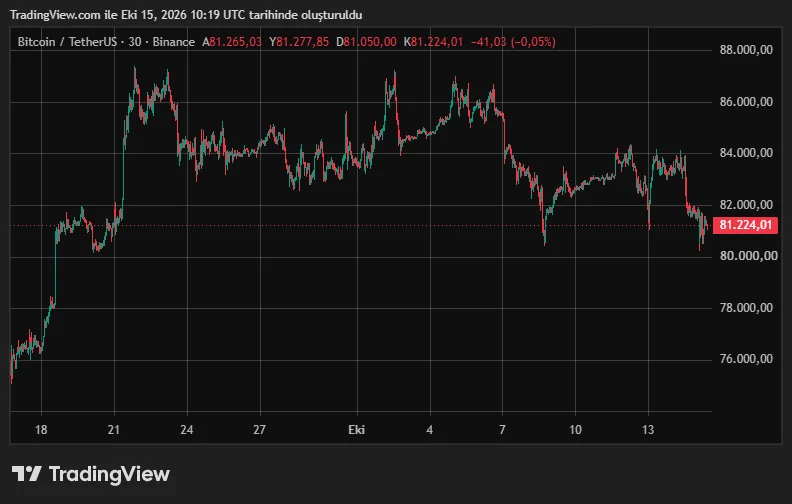Click the date label 27 on time axis
Image resolution: width=792 pixels, height=504 pixels.
[259, 430]
